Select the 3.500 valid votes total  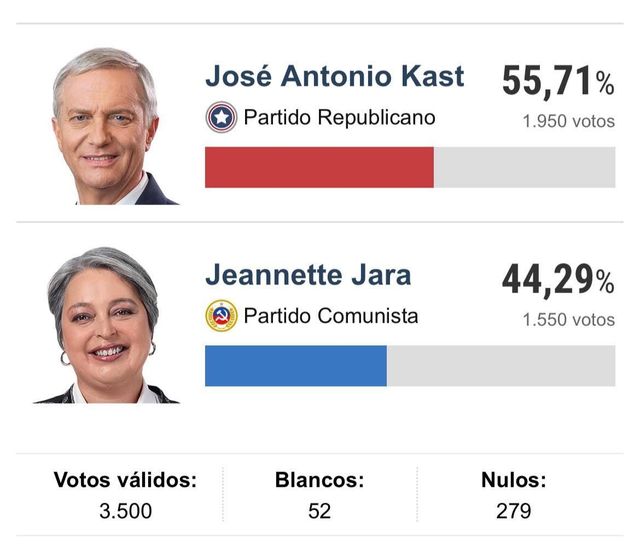pyautogui.click(x=125, y=511)
